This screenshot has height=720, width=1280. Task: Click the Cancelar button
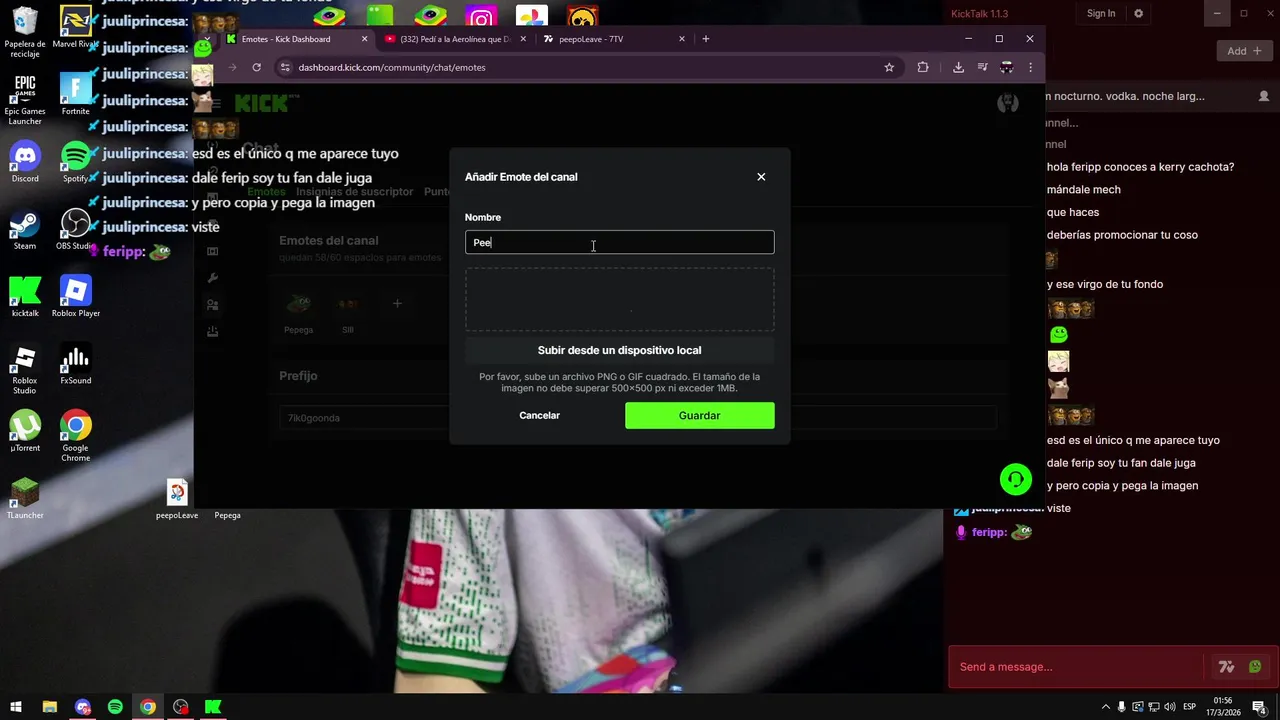pyautogui.click(x=539, y=415)
